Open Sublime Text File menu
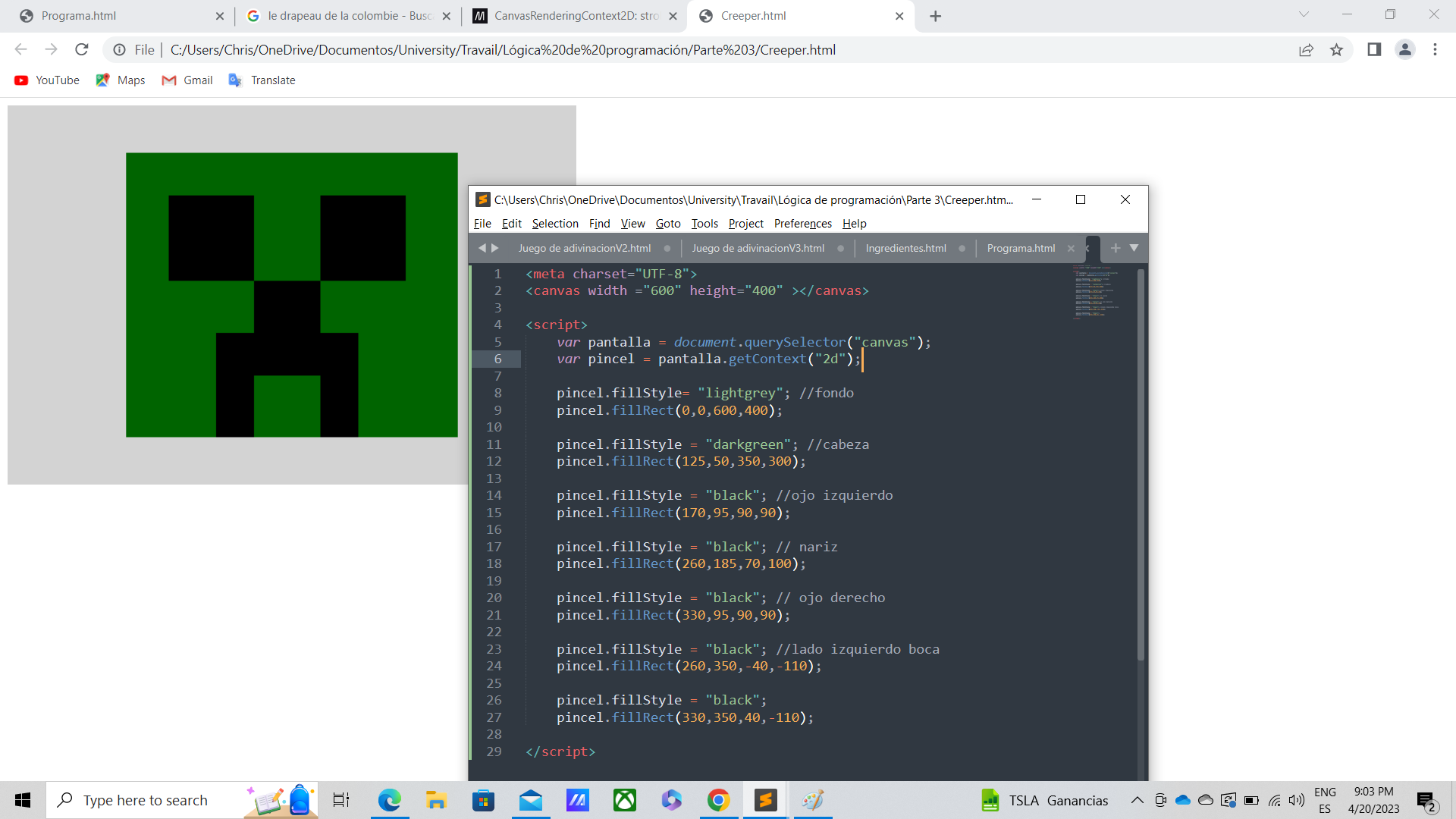1456x819 pixels. (x=482, y=224)
